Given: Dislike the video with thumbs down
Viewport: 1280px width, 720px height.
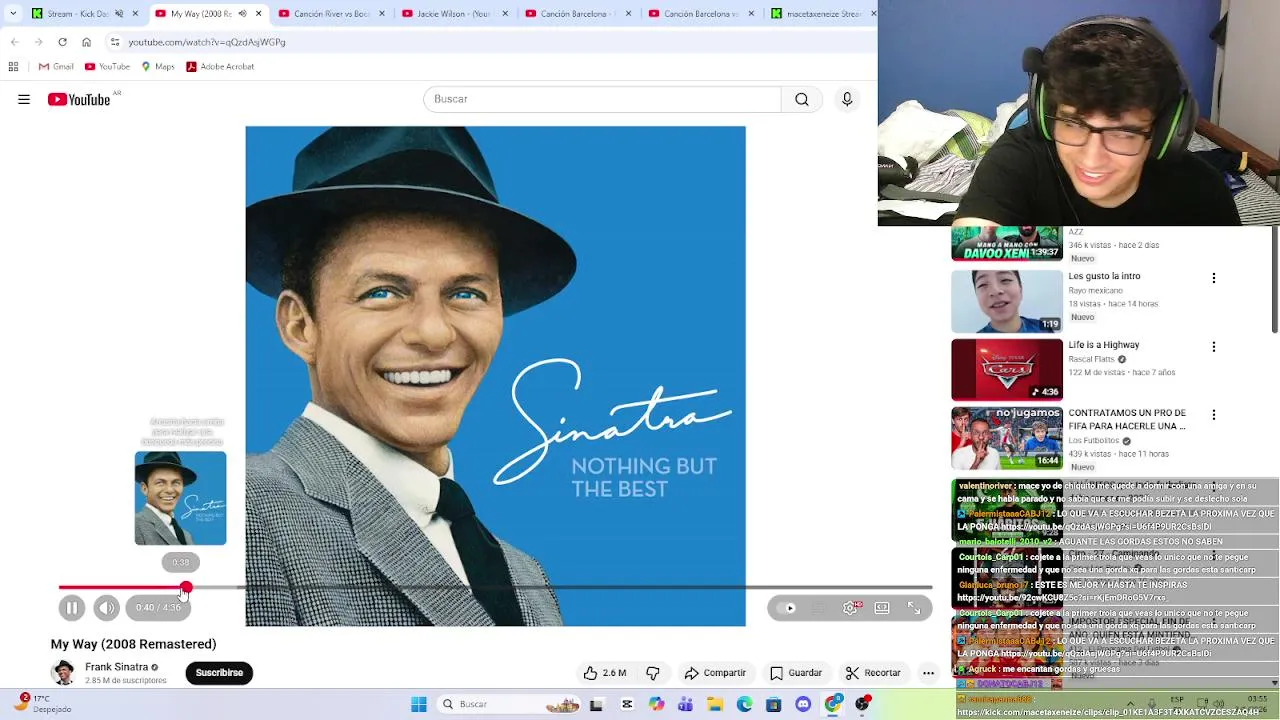Looking at the screenshot, I should pyautogui.click(x=653, y=673).
